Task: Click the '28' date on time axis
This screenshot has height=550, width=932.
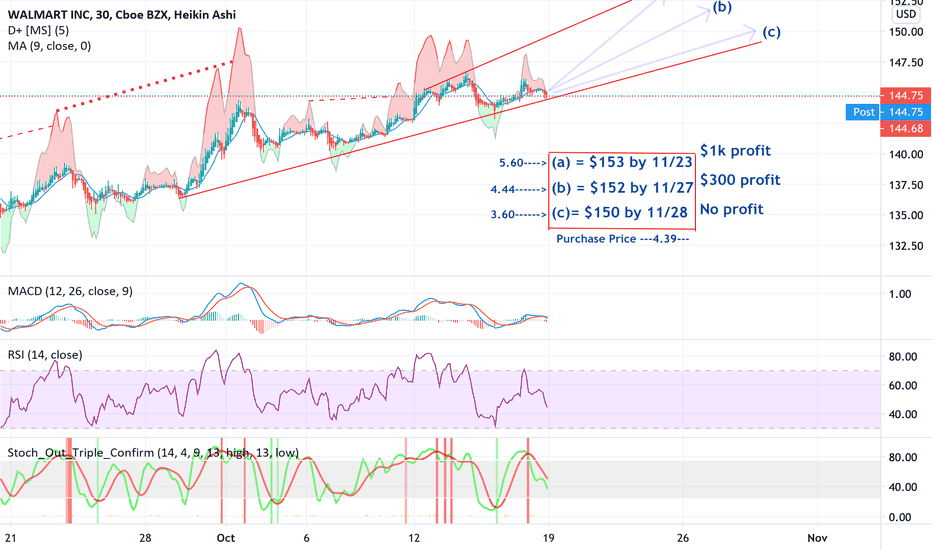Action: [145, 538]
